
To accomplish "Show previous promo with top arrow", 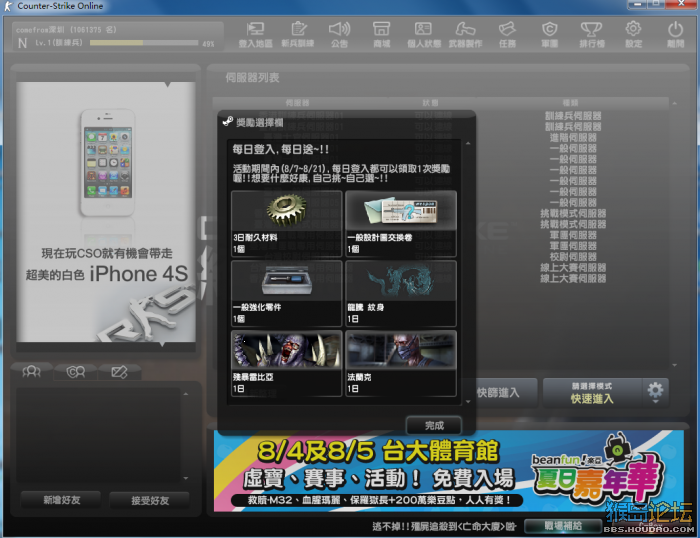I will [x=167, y=84].
